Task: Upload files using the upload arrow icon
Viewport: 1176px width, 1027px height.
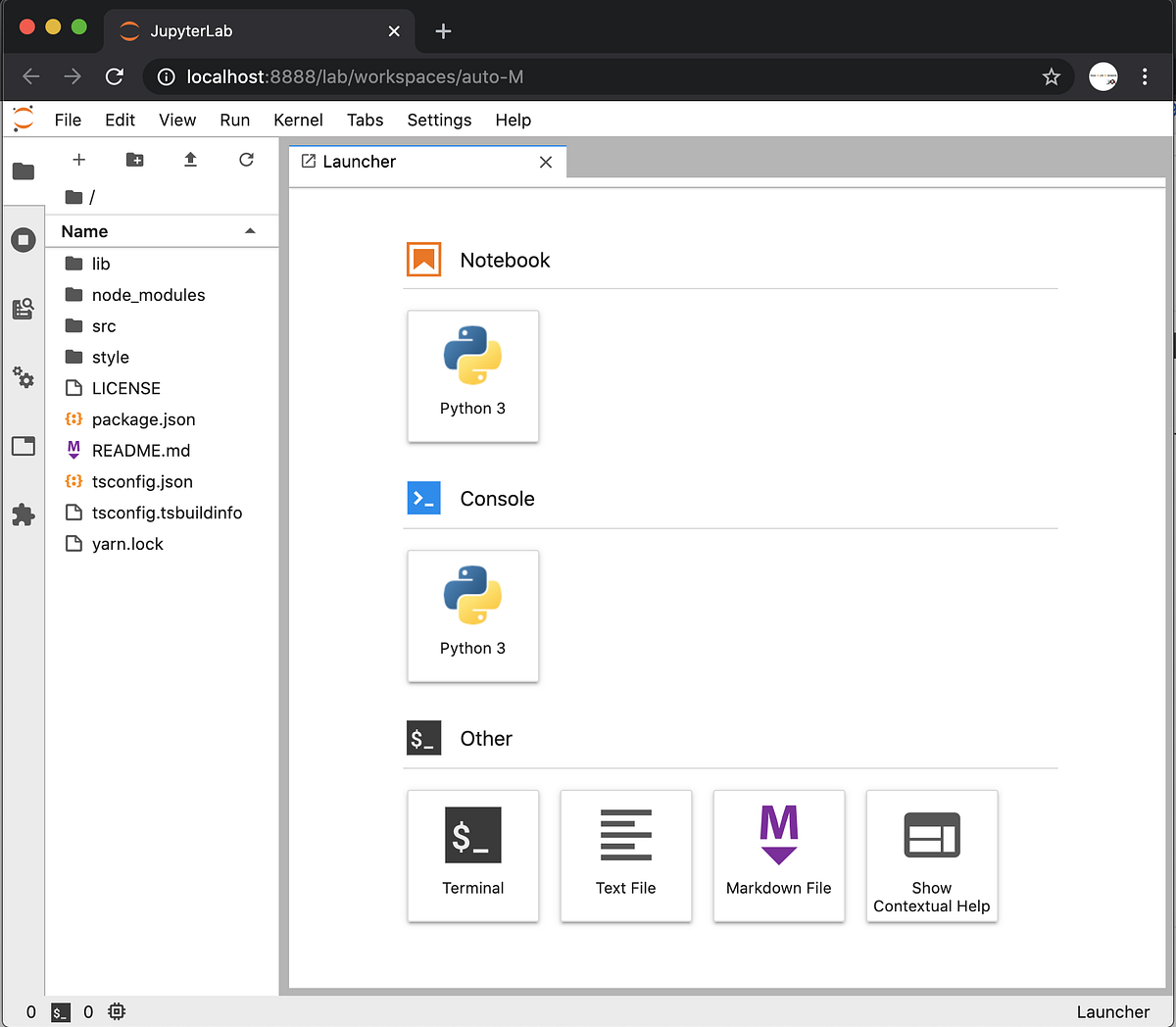Action: pos(190,159)
